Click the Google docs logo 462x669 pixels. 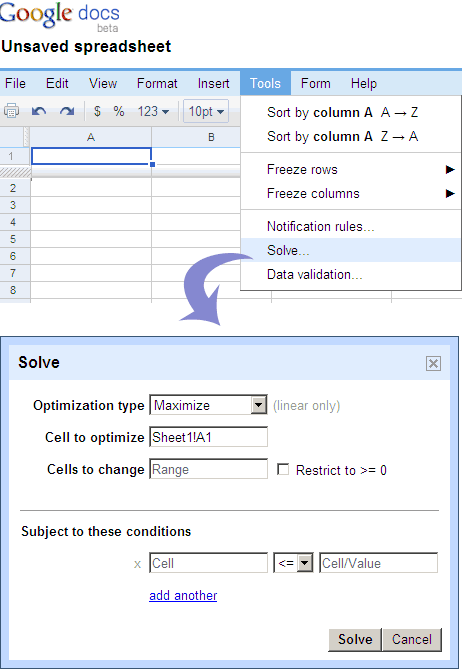point(60,16)
